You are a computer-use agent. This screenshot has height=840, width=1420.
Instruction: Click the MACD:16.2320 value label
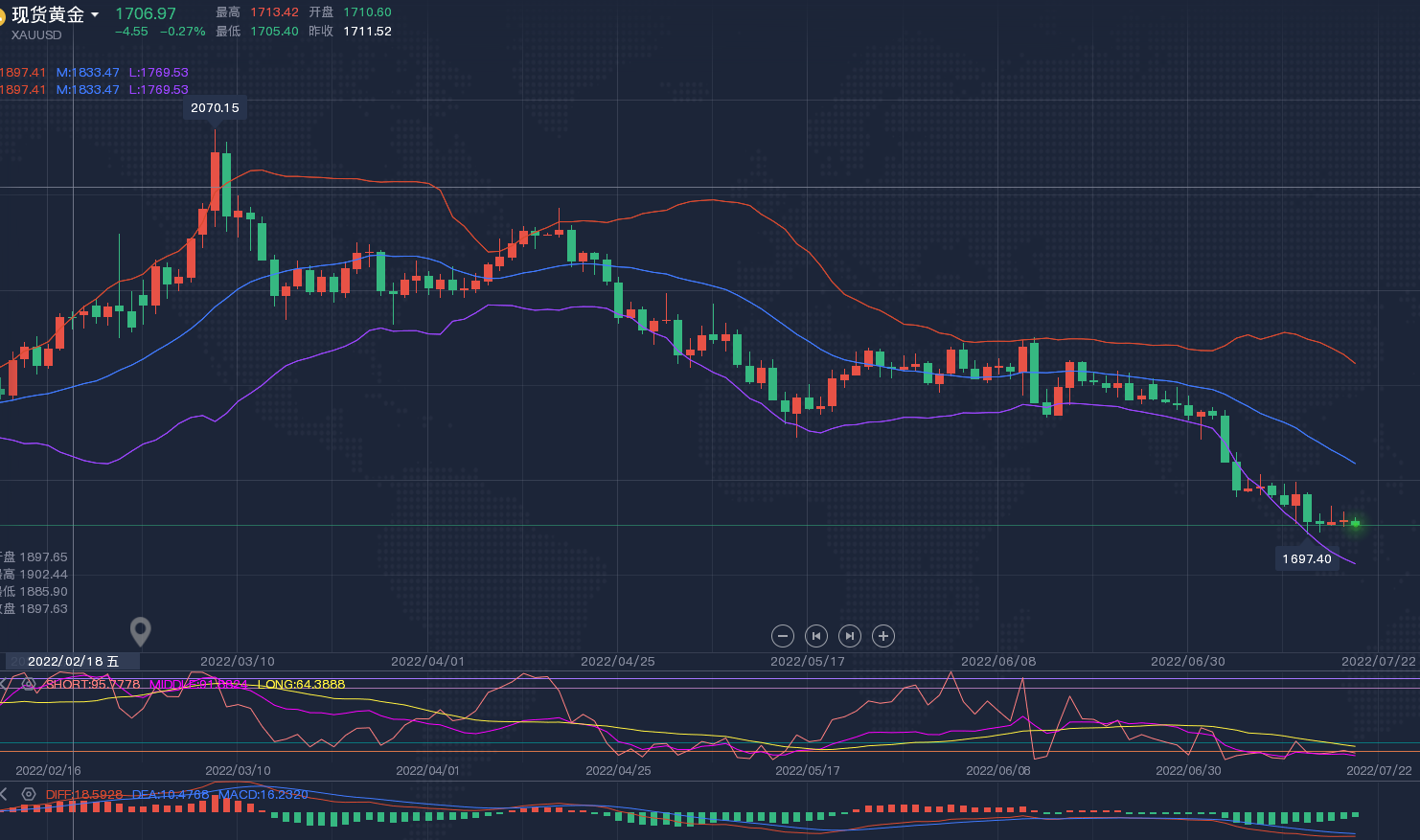263,794
